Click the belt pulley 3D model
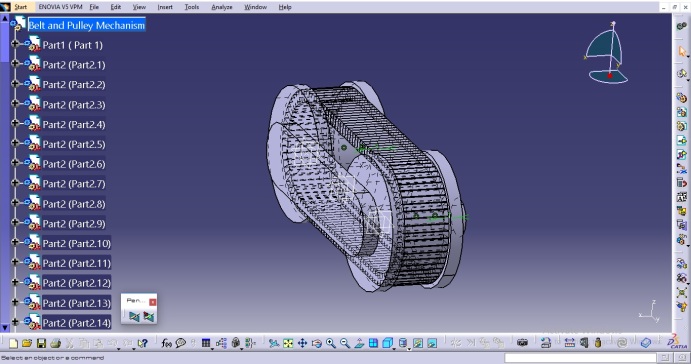 pos(366,185)
